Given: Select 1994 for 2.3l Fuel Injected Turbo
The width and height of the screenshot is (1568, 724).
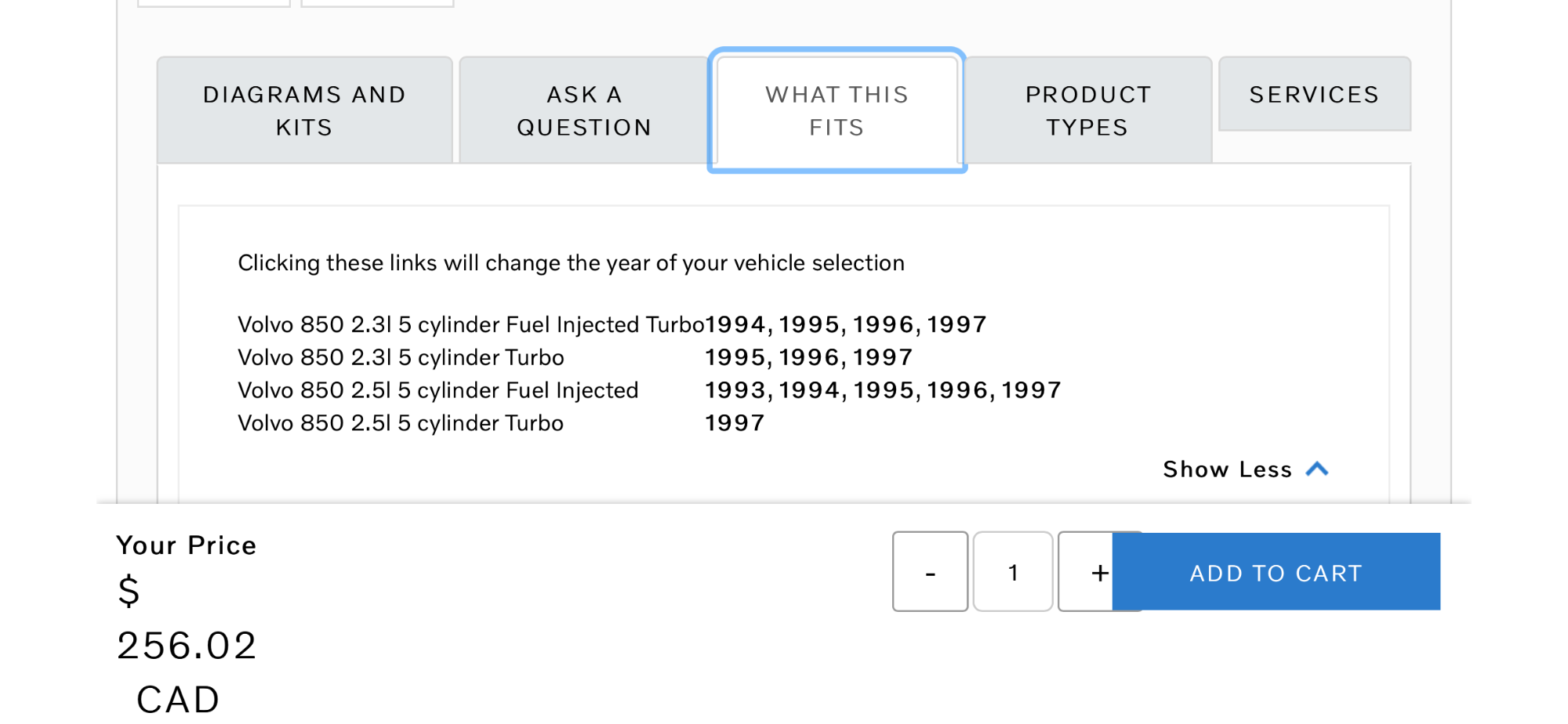Looking at the screenshot, I should (x=735, y=324).
